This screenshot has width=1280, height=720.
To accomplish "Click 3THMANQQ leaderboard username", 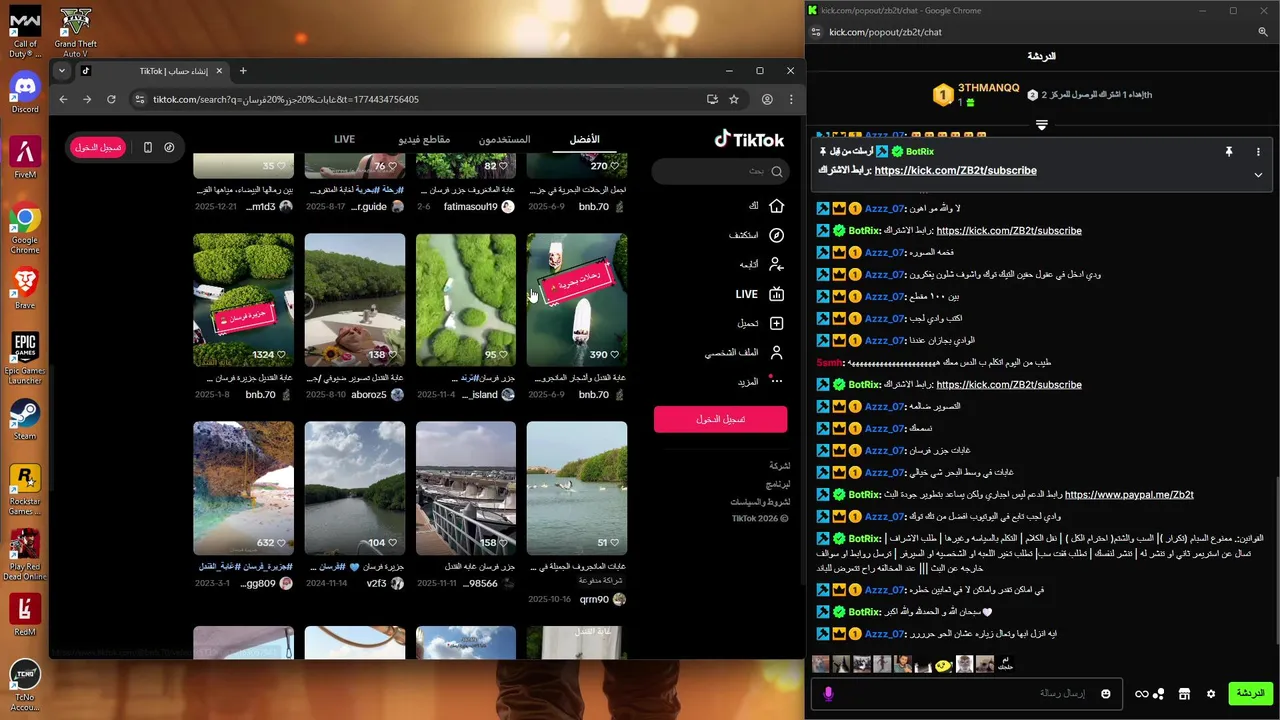I will [988, 88].
